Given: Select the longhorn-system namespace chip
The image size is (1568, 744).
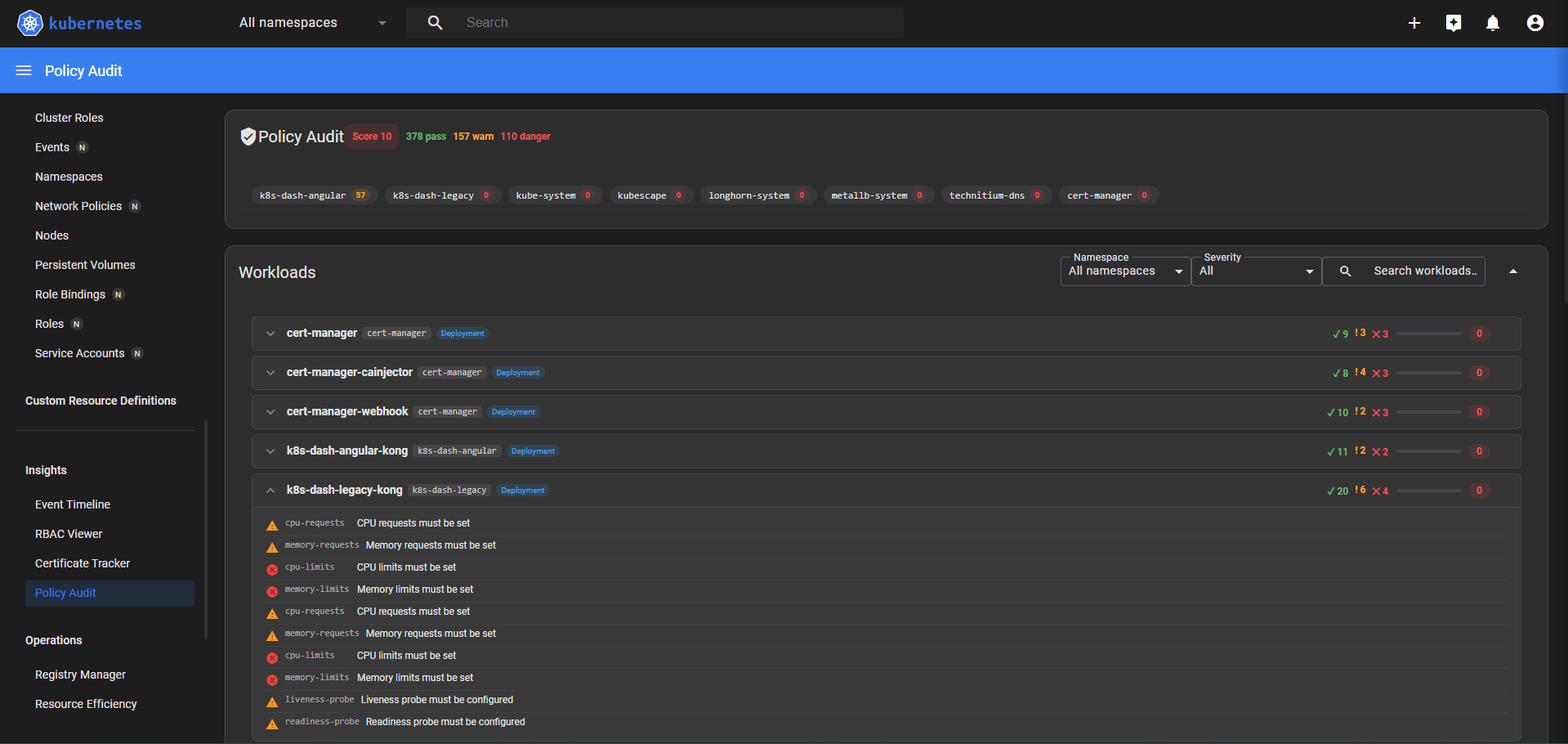Looking at the screenshot, I should (x=758, y=195).
